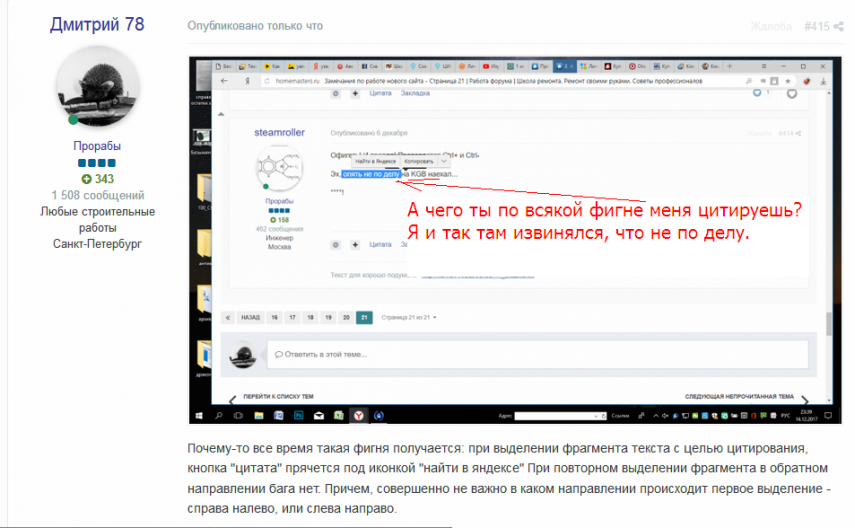In embedded screenshot, open Photoshop taskbar icon

(299, 416)
